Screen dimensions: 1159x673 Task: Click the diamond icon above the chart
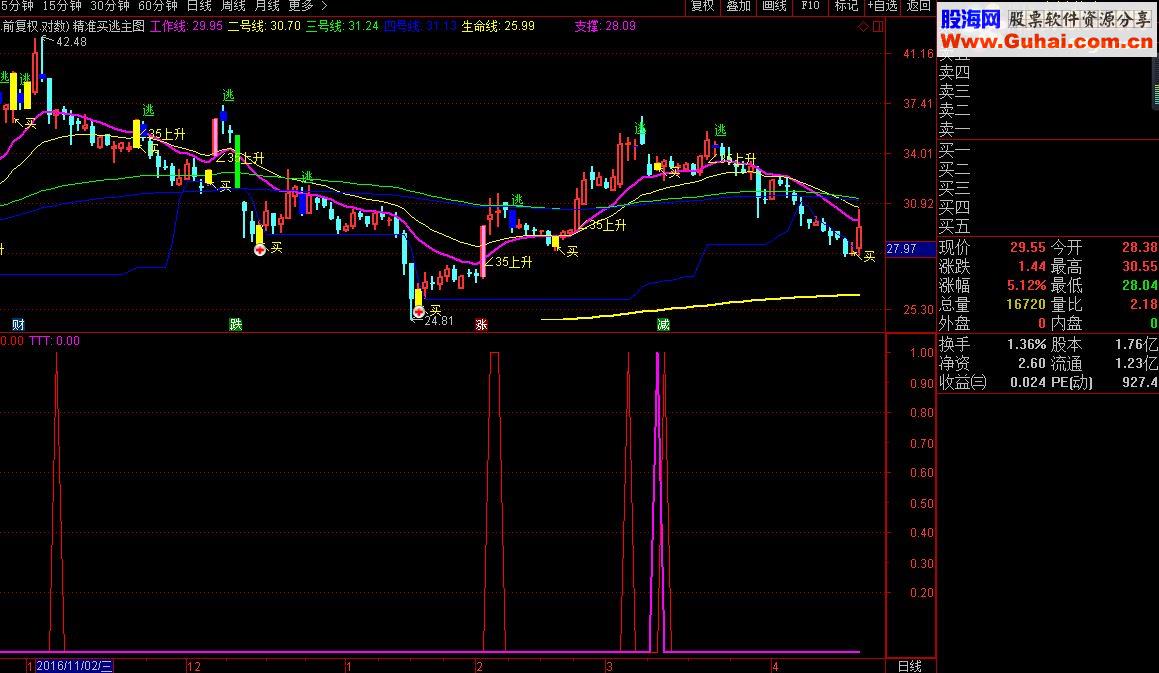pyautogui.click(x=863, y=27)
